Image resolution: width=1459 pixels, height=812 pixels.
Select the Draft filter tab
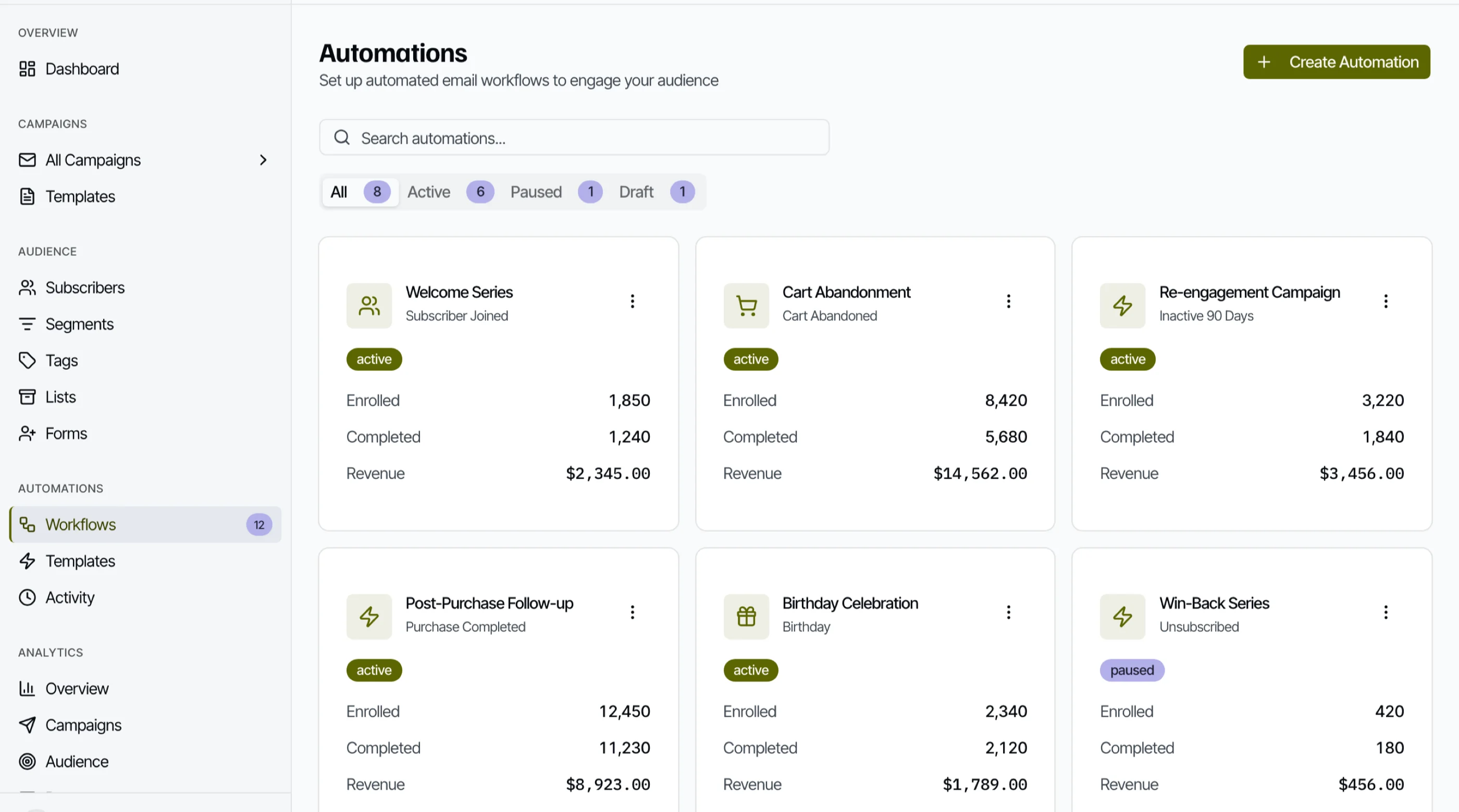pyautogui.click(x=657, y=192)
